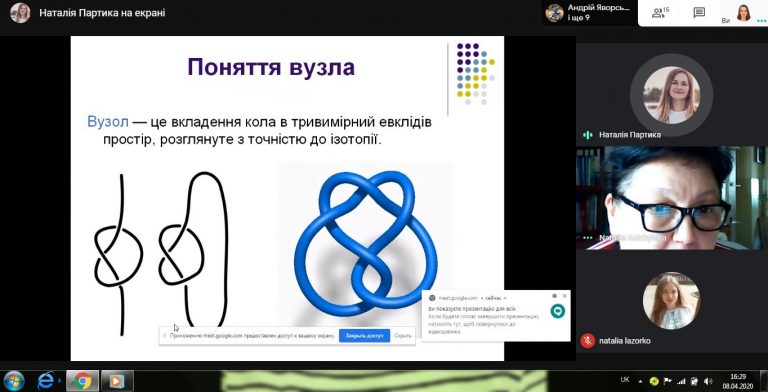Open clock showing 16:29 in tray
Screen dimensions: 768x392
pyautogui.click(x=738, y=381)
